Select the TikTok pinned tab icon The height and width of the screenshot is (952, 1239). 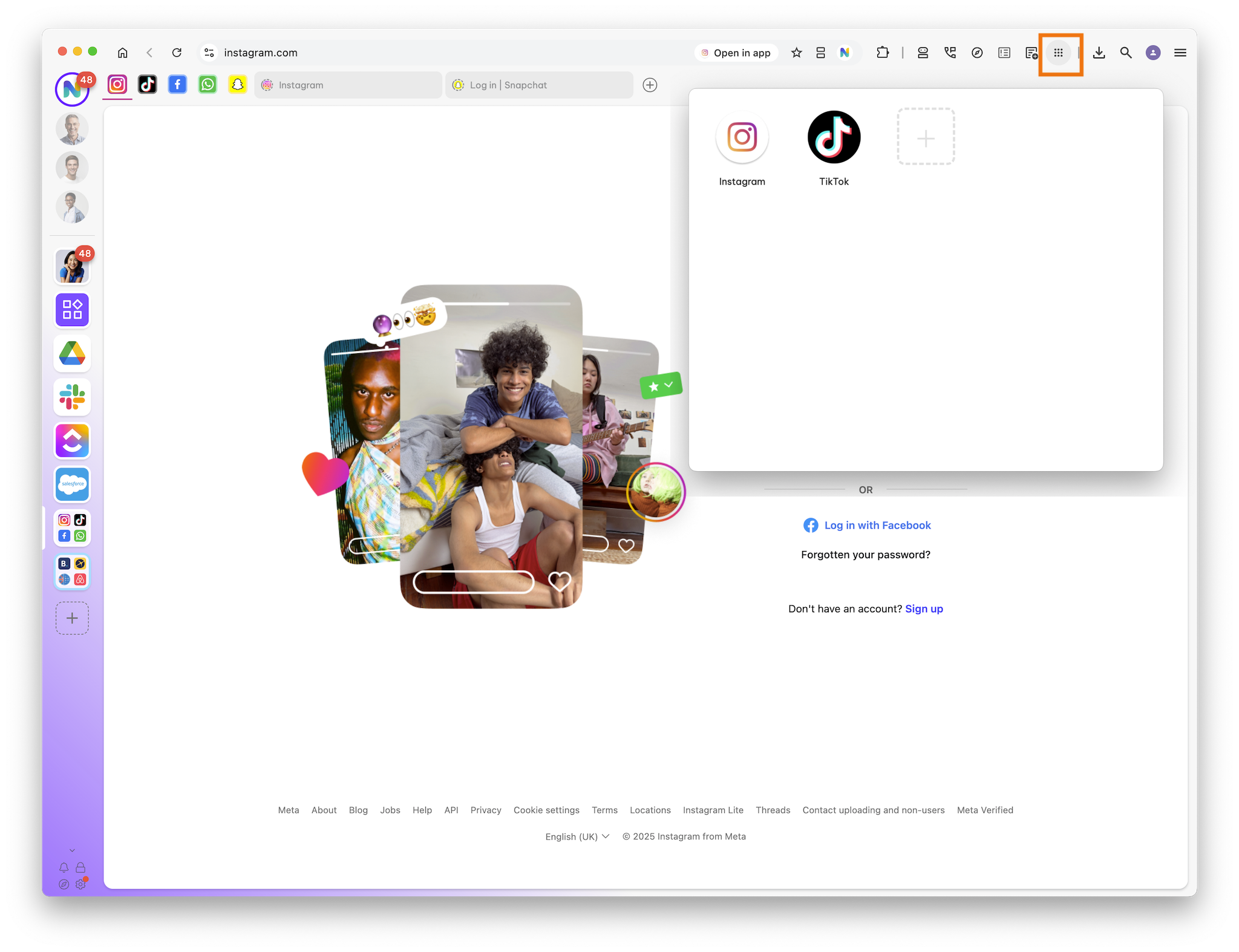point(148,85)
